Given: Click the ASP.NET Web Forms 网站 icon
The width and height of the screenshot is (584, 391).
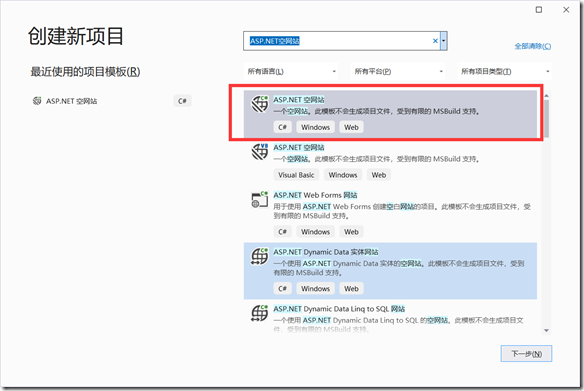Looking at the screenshot, I should 260,200.
